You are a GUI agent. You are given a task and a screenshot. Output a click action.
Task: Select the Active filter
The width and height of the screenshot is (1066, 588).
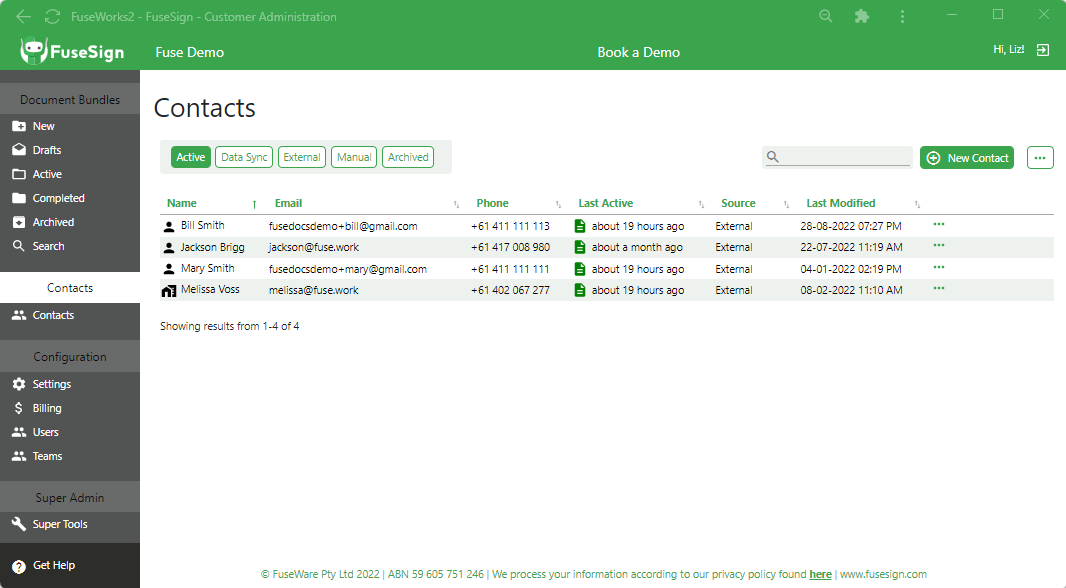[x=190, y=157]
